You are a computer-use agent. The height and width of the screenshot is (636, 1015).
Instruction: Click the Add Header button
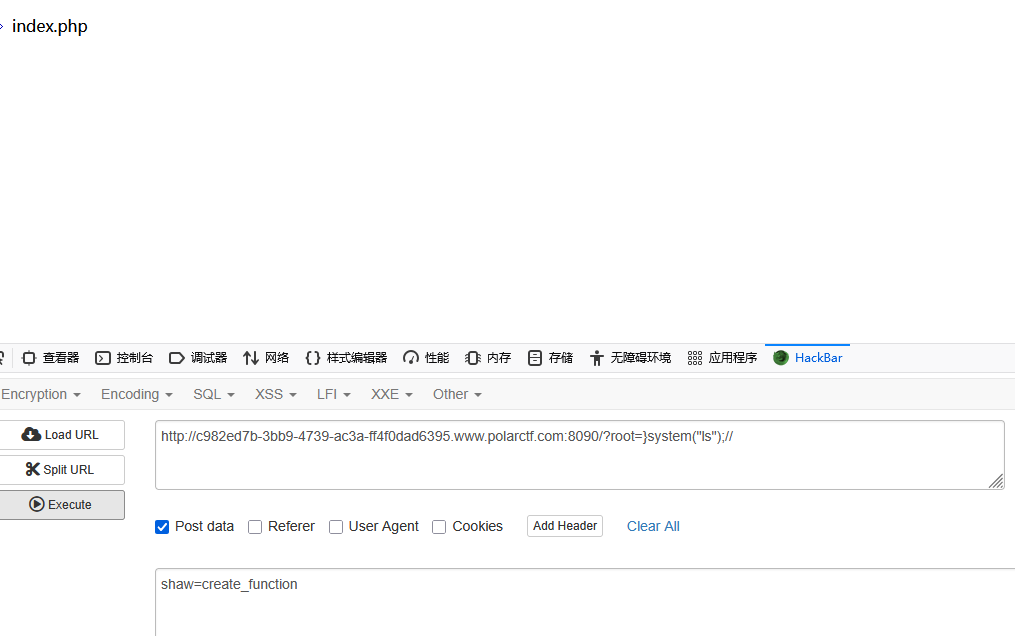coord(565,526)
